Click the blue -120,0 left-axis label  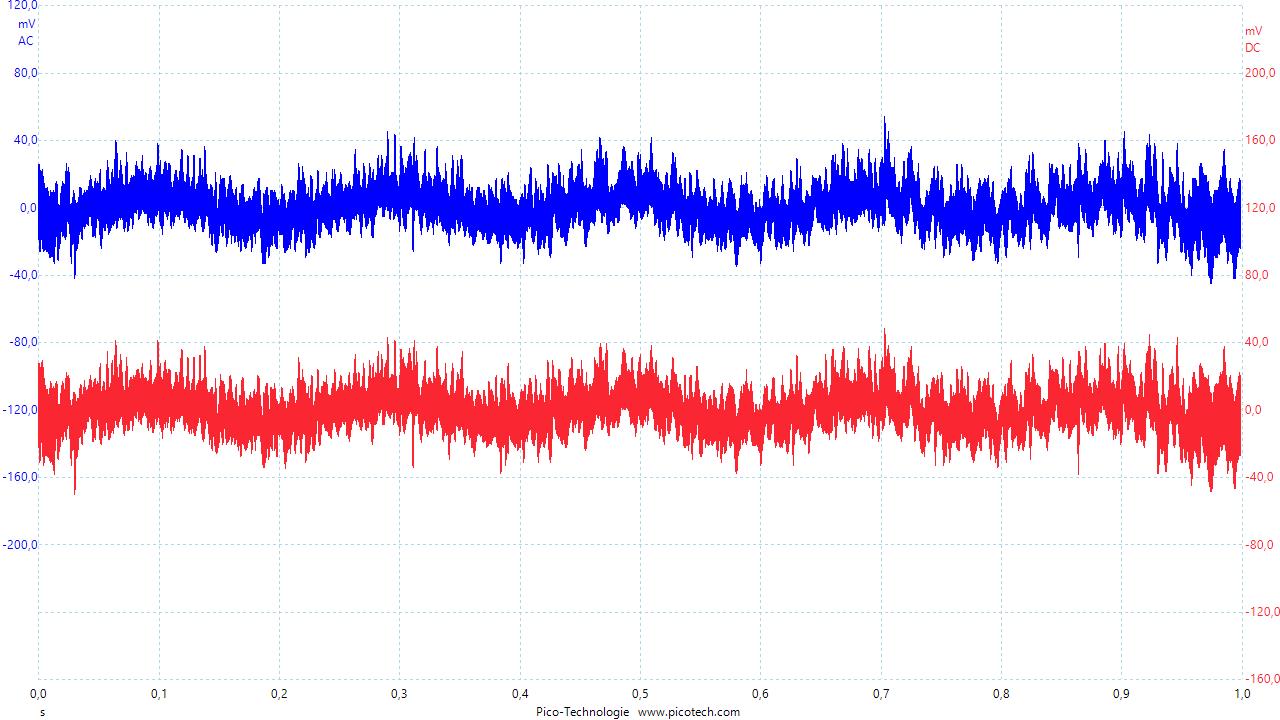(x=21, y=410)
